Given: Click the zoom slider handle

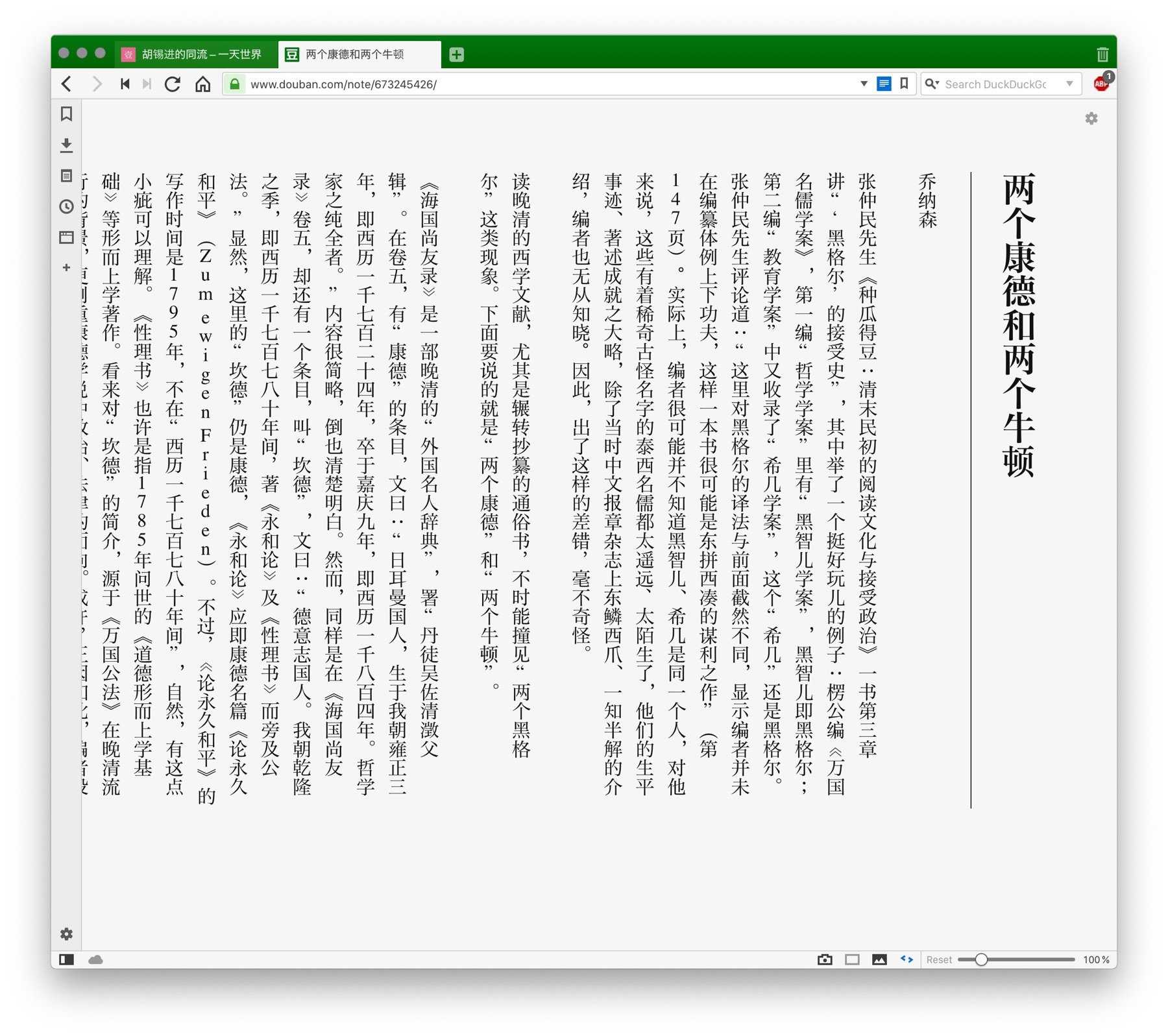Looking at the screenshot, I should pyautogui.click(x=981, y=959).
